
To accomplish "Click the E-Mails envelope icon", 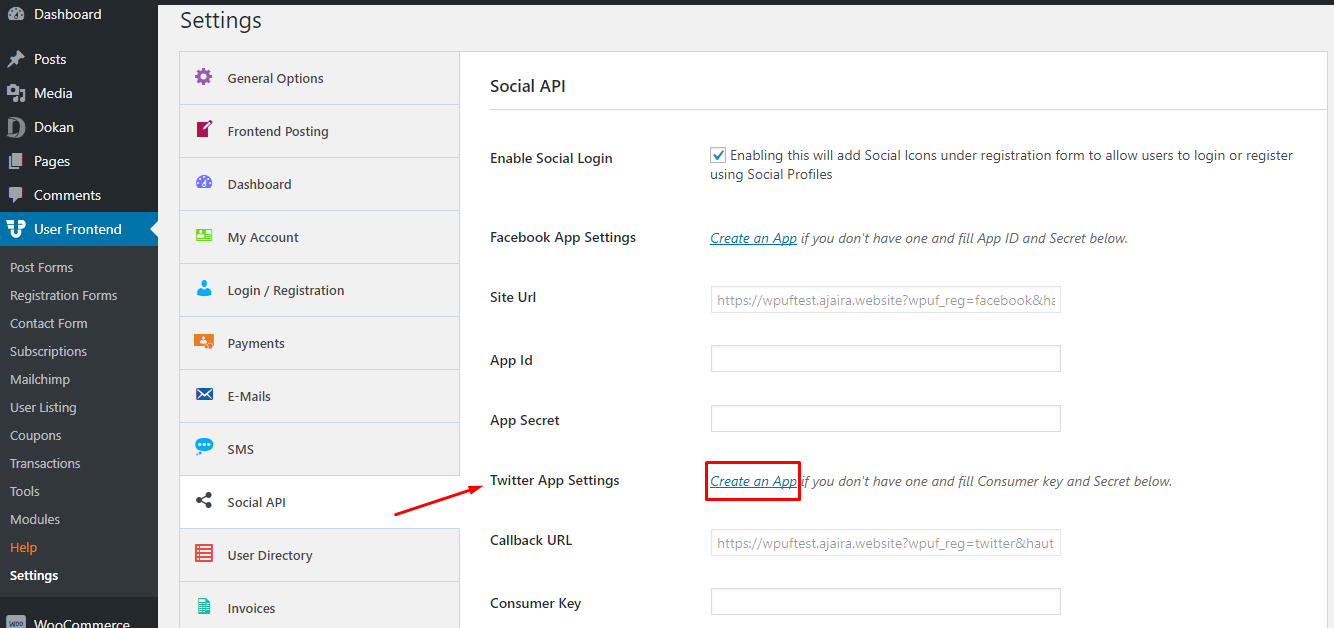I will pyautogui.click(x=204, y=395).
